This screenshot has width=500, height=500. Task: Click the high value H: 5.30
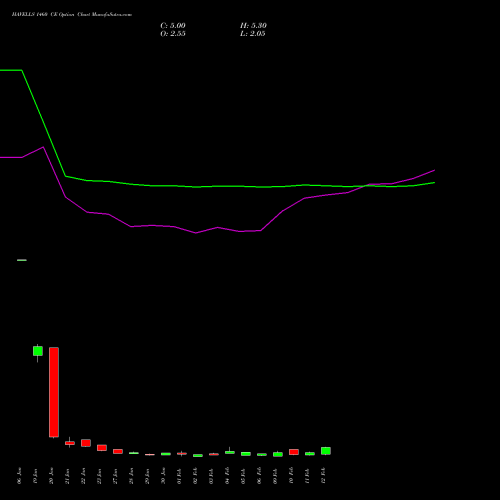(253, 26)
